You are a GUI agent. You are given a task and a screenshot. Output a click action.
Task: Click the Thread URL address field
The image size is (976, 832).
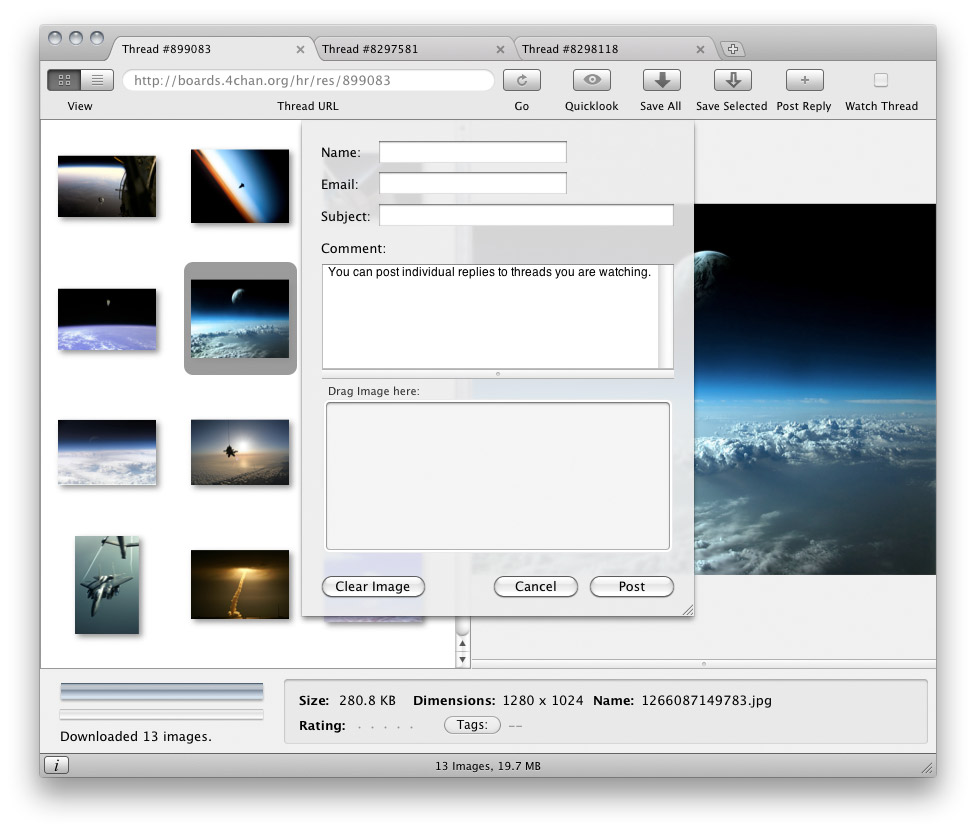pos(308,80)
